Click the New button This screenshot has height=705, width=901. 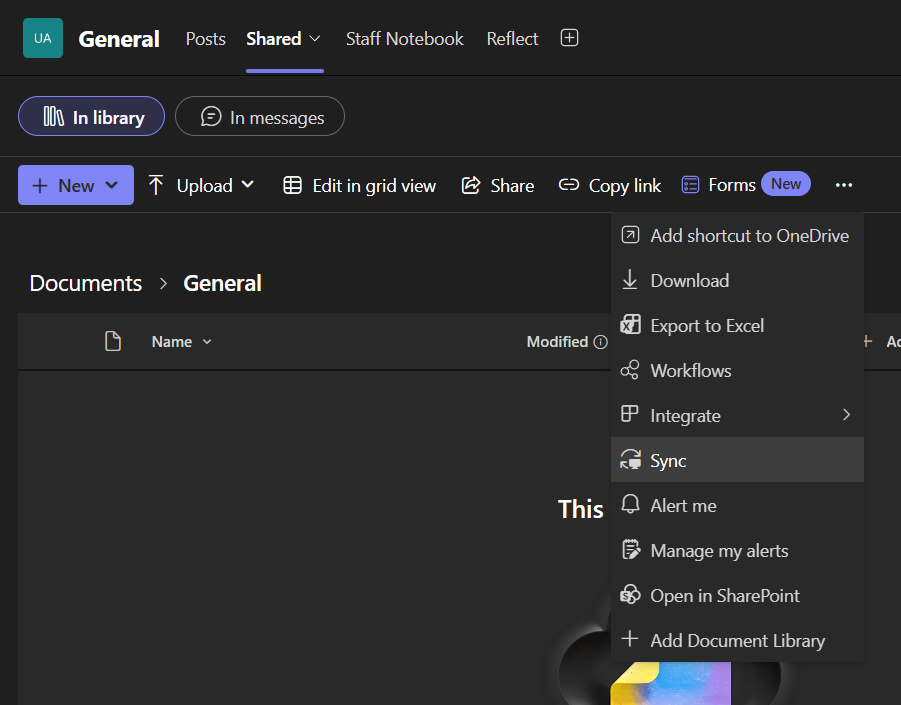75,185
